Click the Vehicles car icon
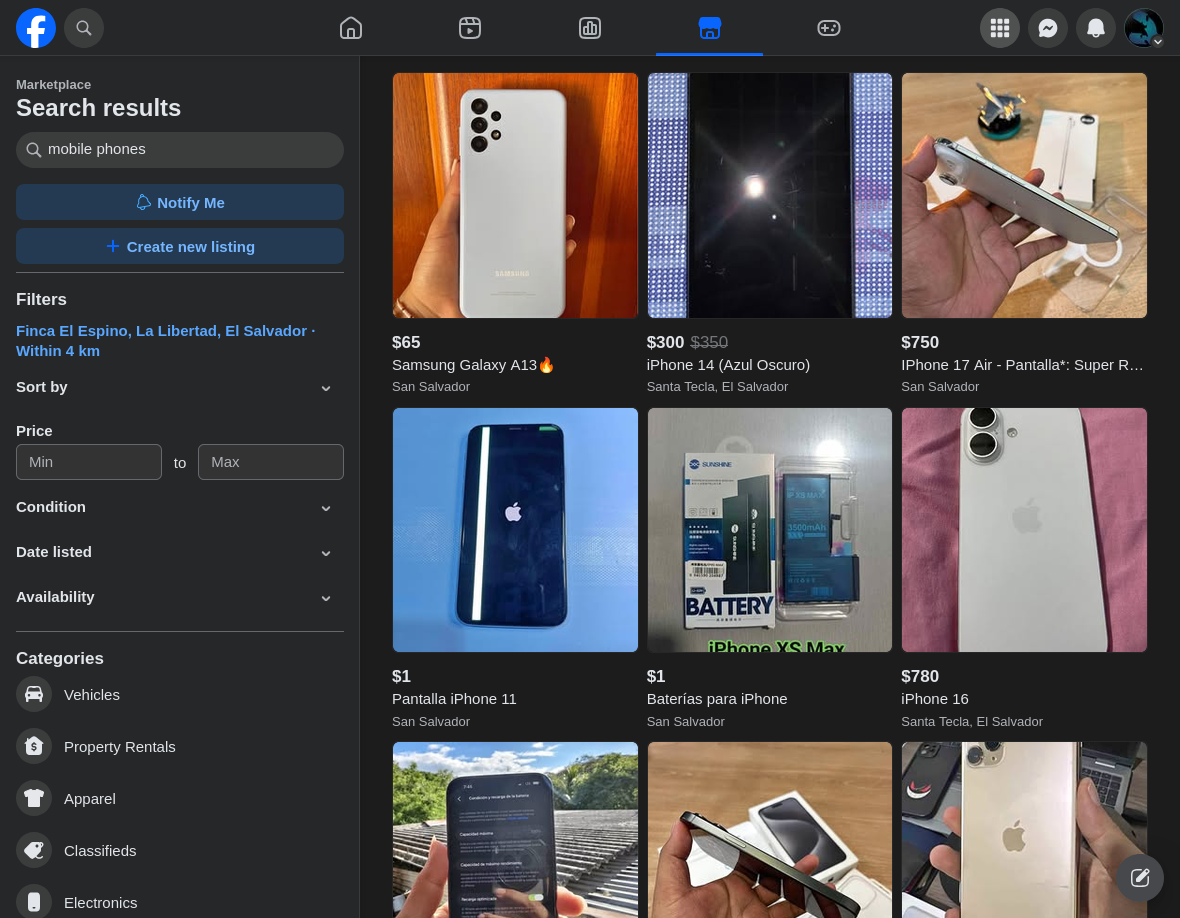 [34, 695]
